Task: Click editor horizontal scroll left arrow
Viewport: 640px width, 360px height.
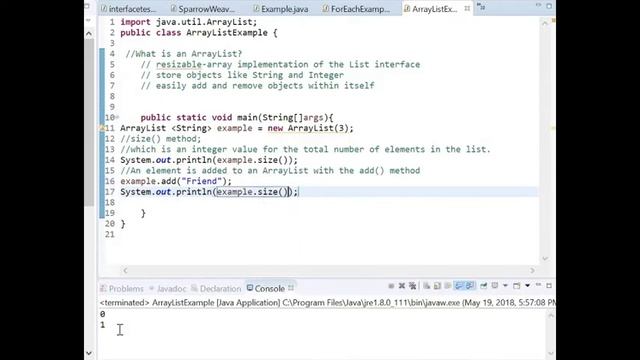Action: point(125,271)
